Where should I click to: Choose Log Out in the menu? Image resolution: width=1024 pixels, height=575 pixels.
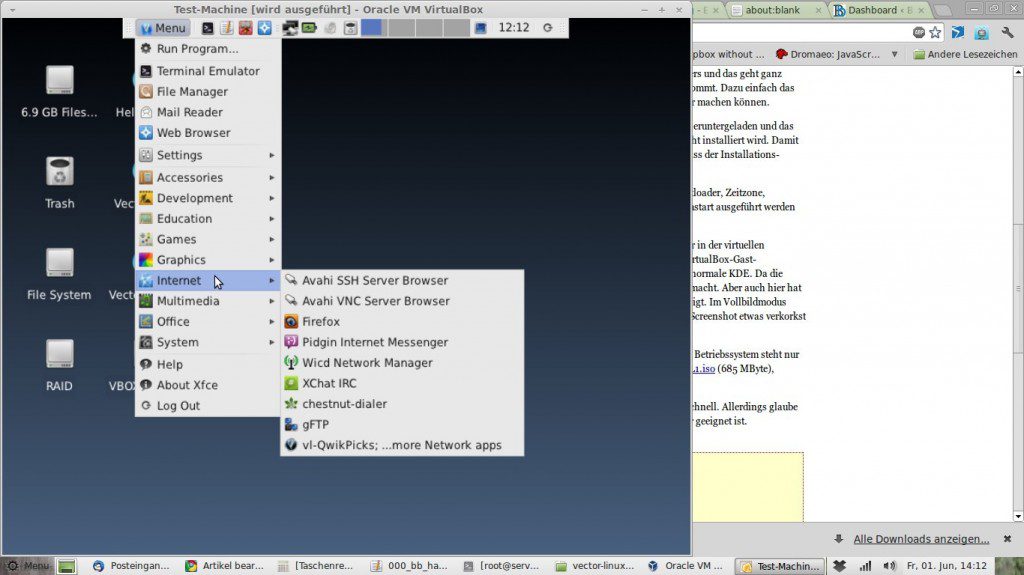(208, 406)
